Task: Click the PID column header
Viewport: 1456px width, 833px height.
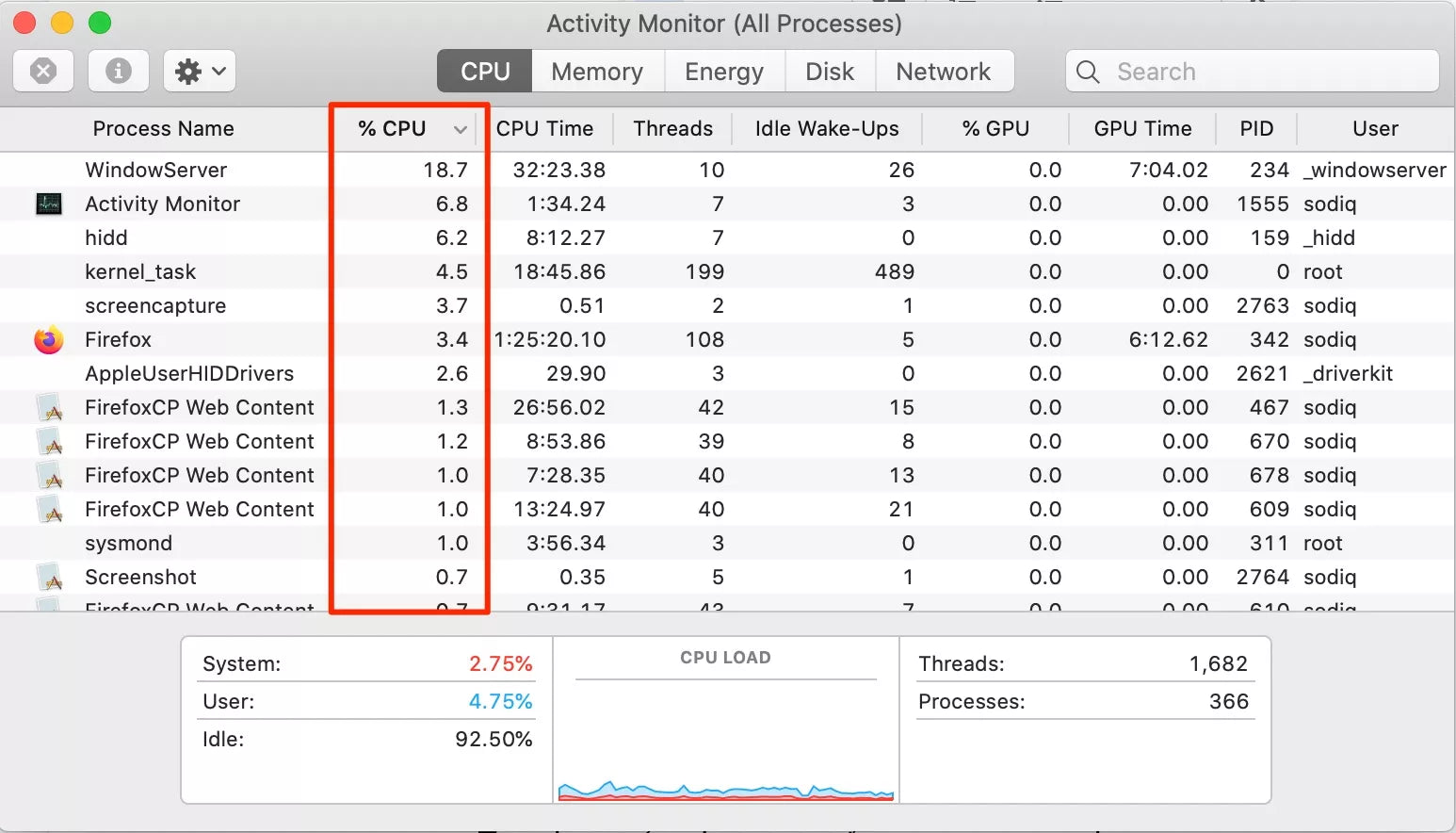Action: click(1256, 129)
